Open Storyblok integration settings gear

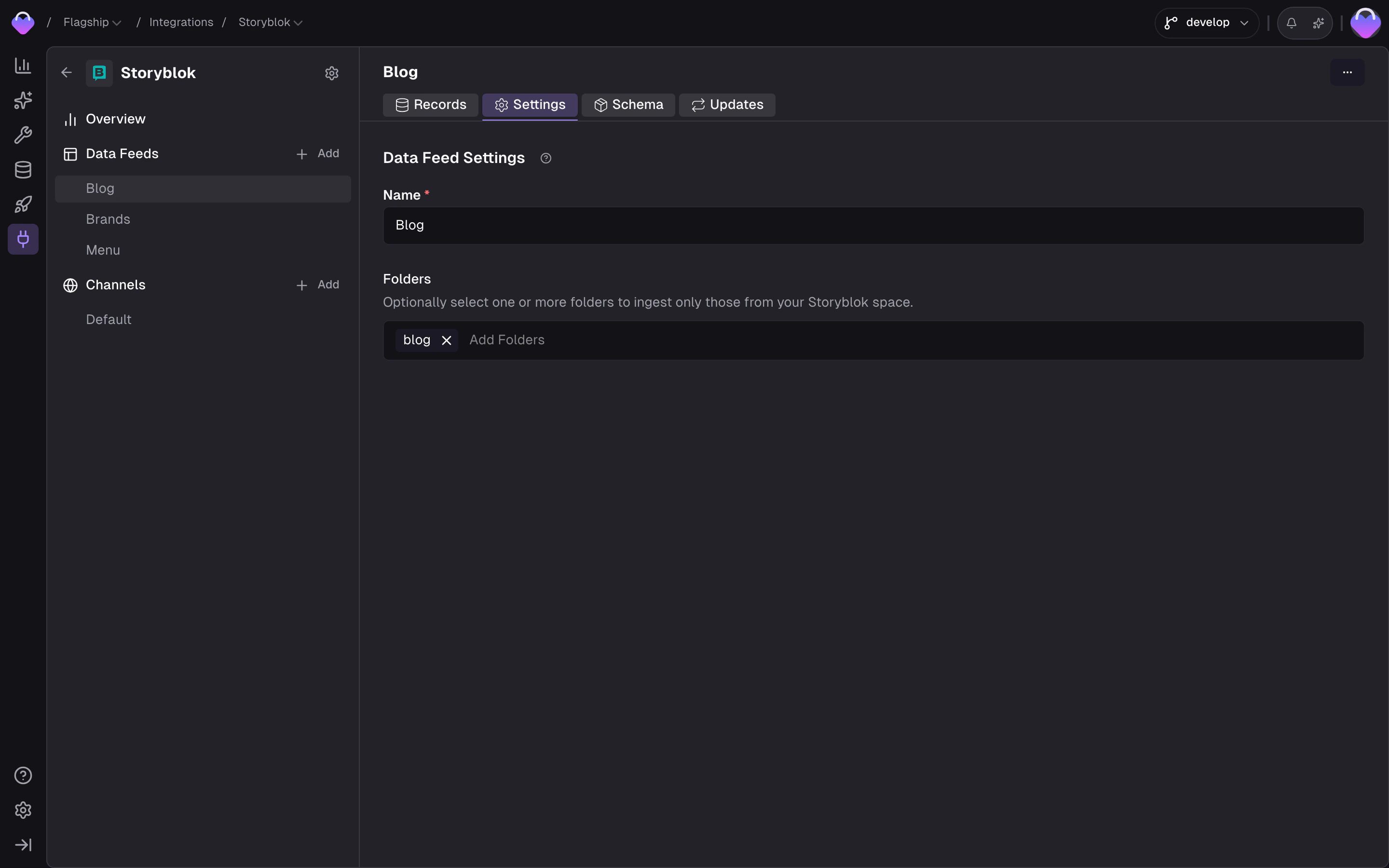[x=332, y=73]
